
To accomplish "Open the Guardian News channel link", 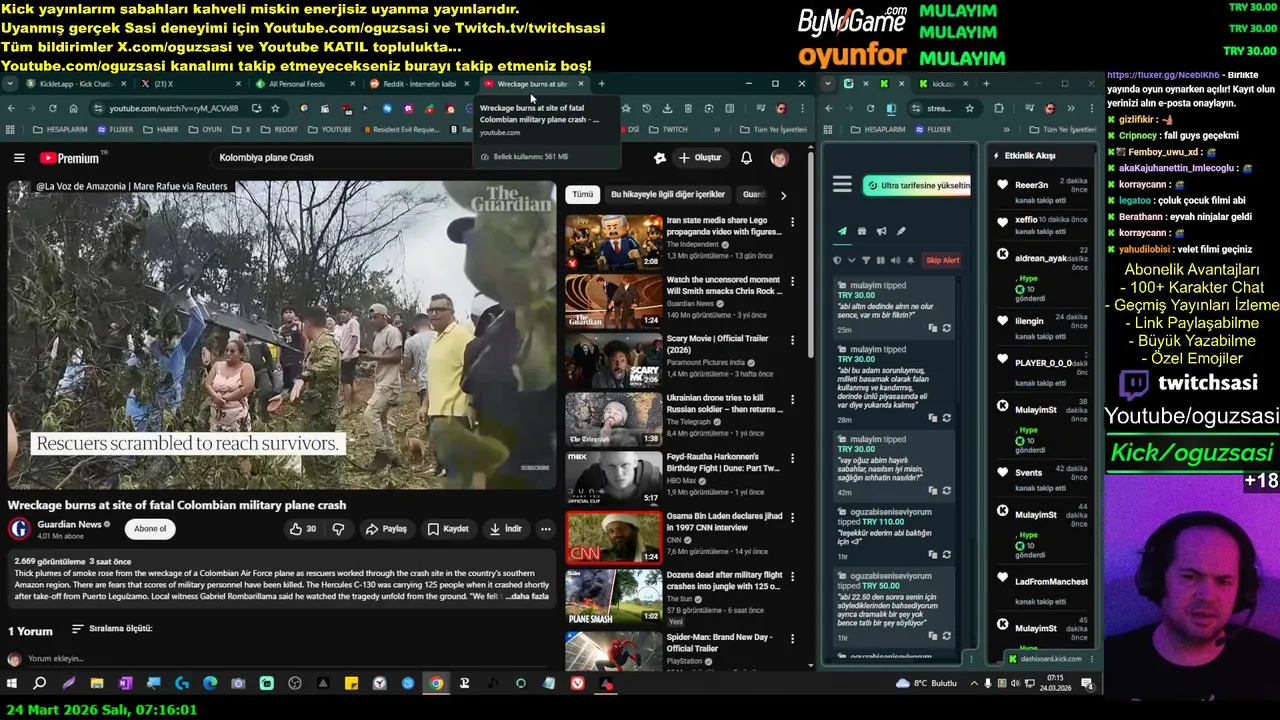I will [69, 524].
